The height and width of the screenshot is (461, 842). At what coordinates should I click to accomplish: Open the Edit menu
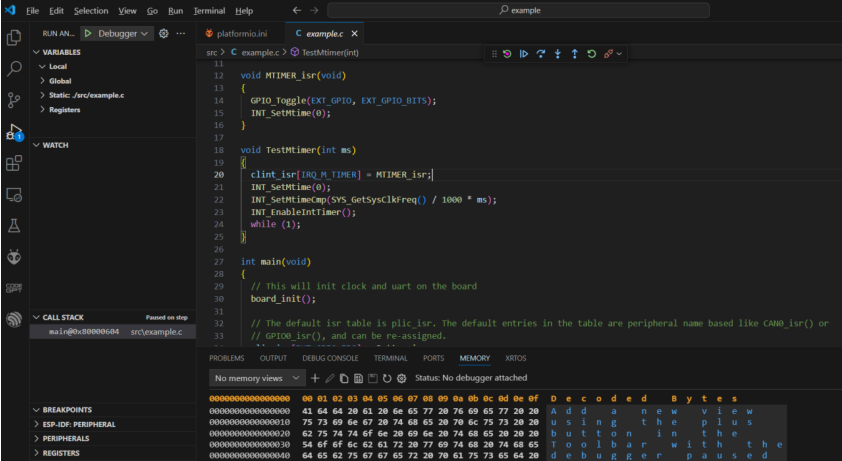(x=56, y=11)
